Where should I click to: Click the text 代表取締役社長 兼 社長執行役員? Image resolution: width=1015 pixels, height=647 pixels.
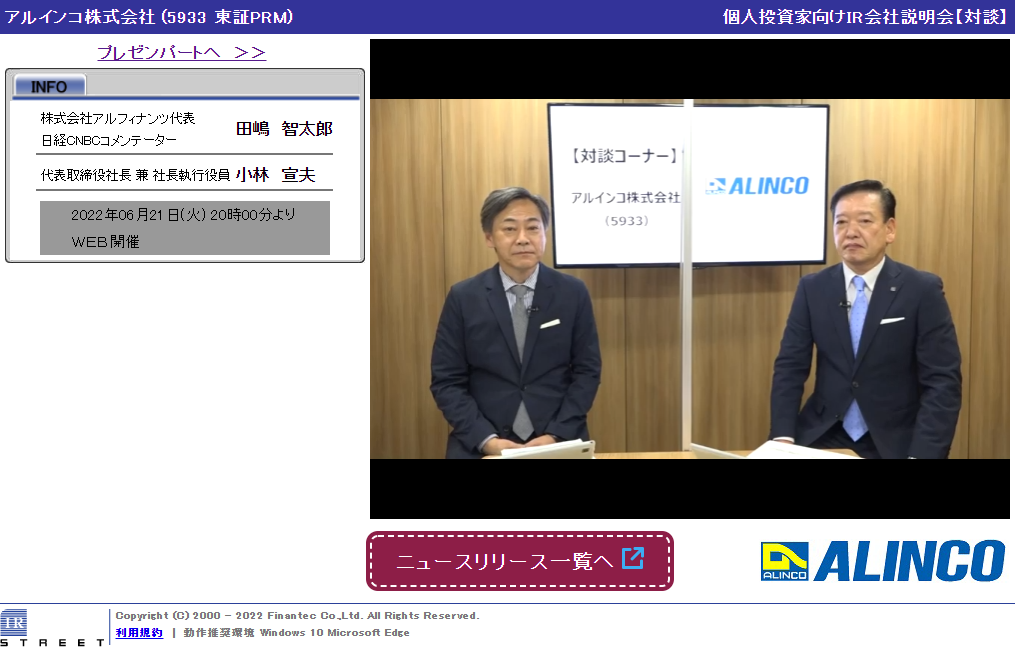coord(135,175)
